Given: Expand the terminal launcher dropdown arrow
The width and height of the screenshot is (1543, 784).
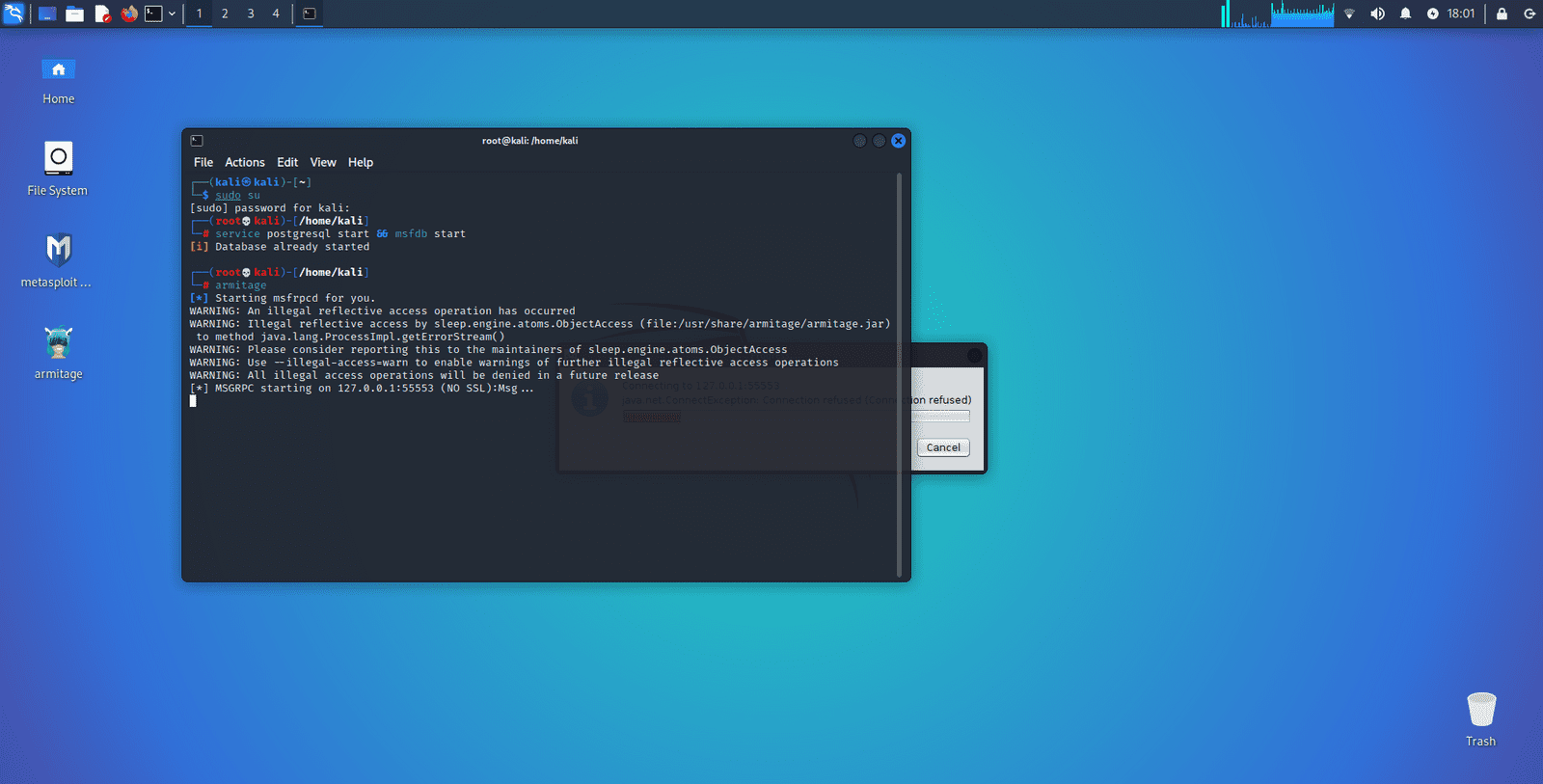Looking at the screenshot, I should [x=172, y=14].
